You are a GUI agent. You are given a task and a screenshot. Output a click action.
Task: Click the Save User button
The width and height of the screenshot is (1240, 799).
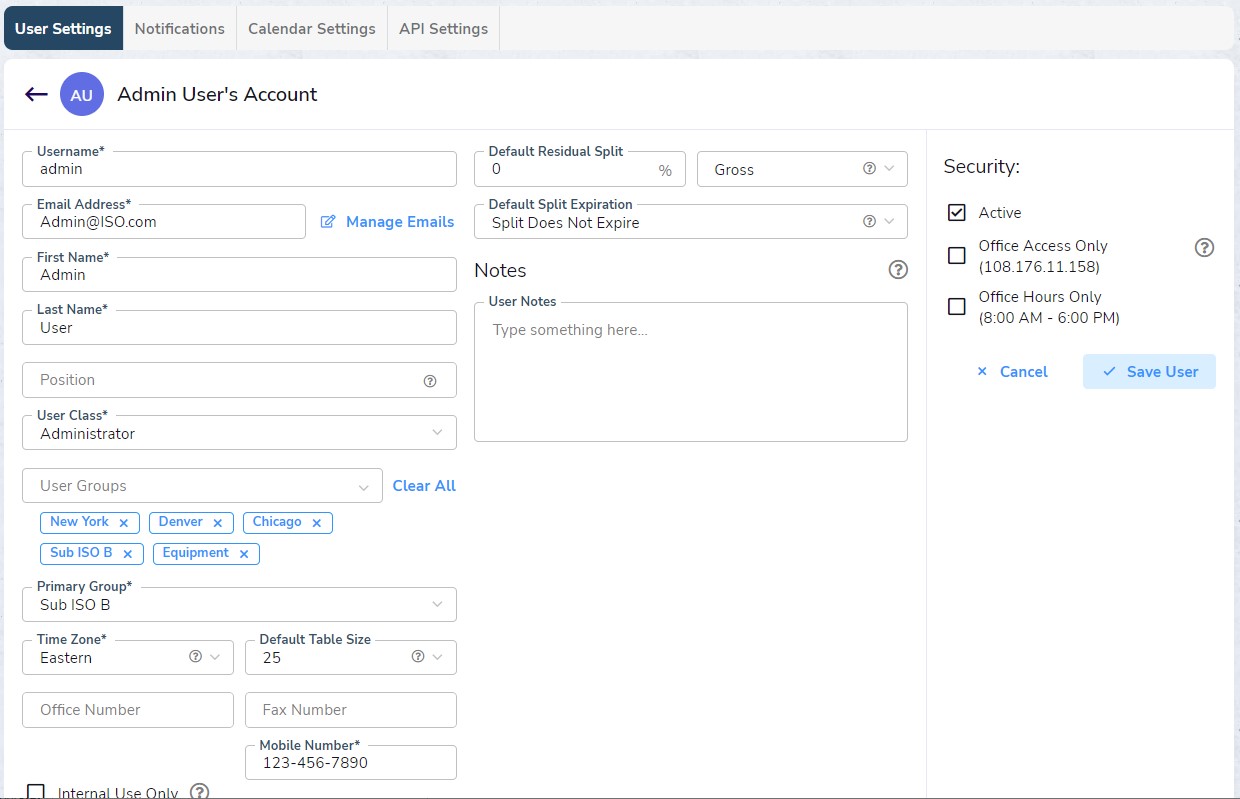[x=1149, y=371]
